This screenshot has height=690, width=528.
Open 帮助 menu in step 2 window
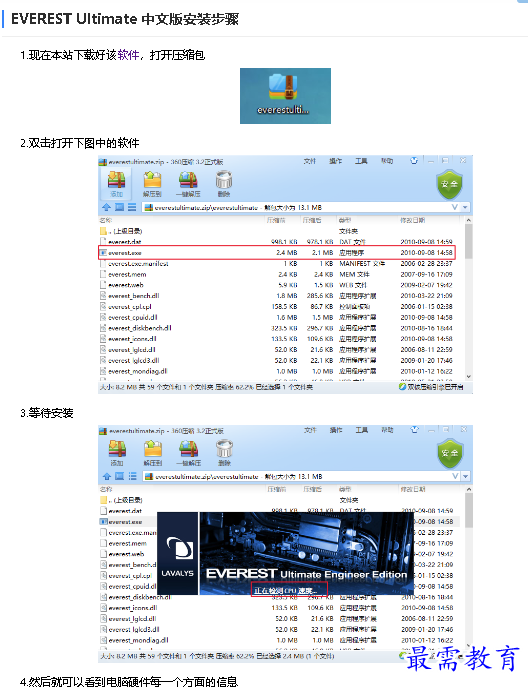[387, 161]
